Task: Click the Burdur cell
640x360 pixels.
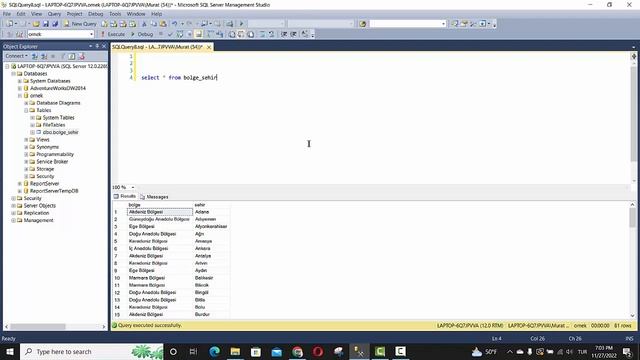Action: (211, 315)
